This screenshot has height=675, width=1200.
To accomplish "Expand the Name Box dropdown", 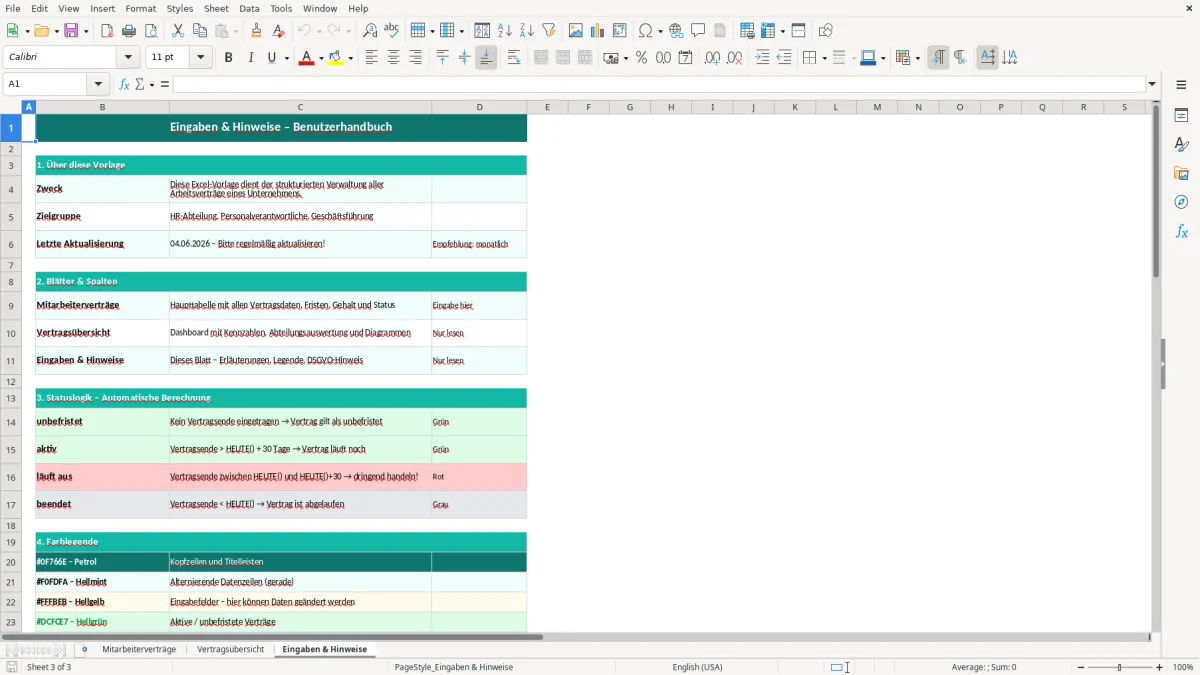I will pos(98,84).
